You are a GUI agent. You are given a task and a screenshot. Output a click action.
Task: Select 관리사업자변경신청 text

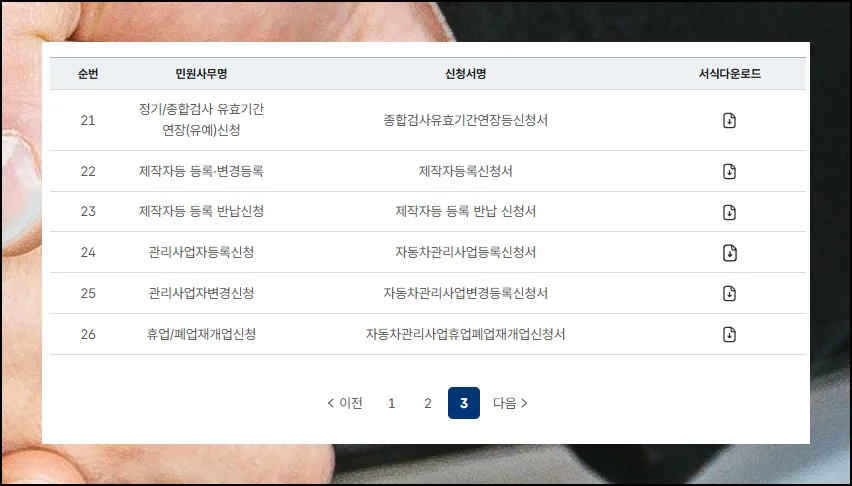pos(201,293)
